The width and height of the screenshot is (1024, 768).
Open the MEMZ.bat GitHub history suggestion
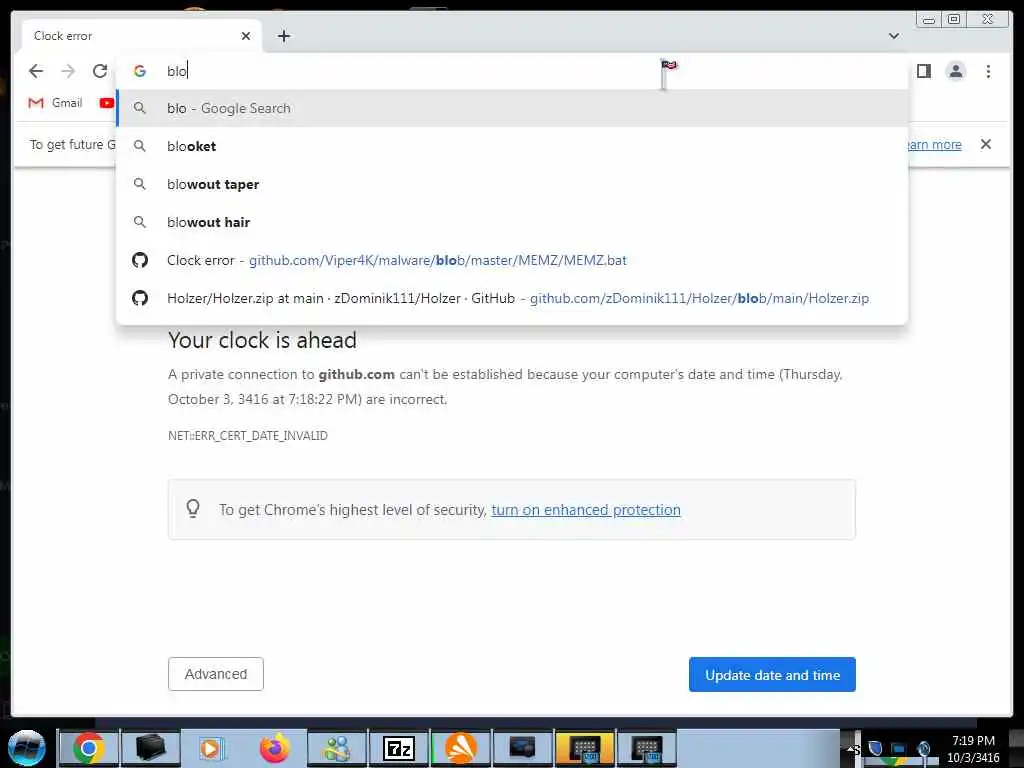(512, 260)
